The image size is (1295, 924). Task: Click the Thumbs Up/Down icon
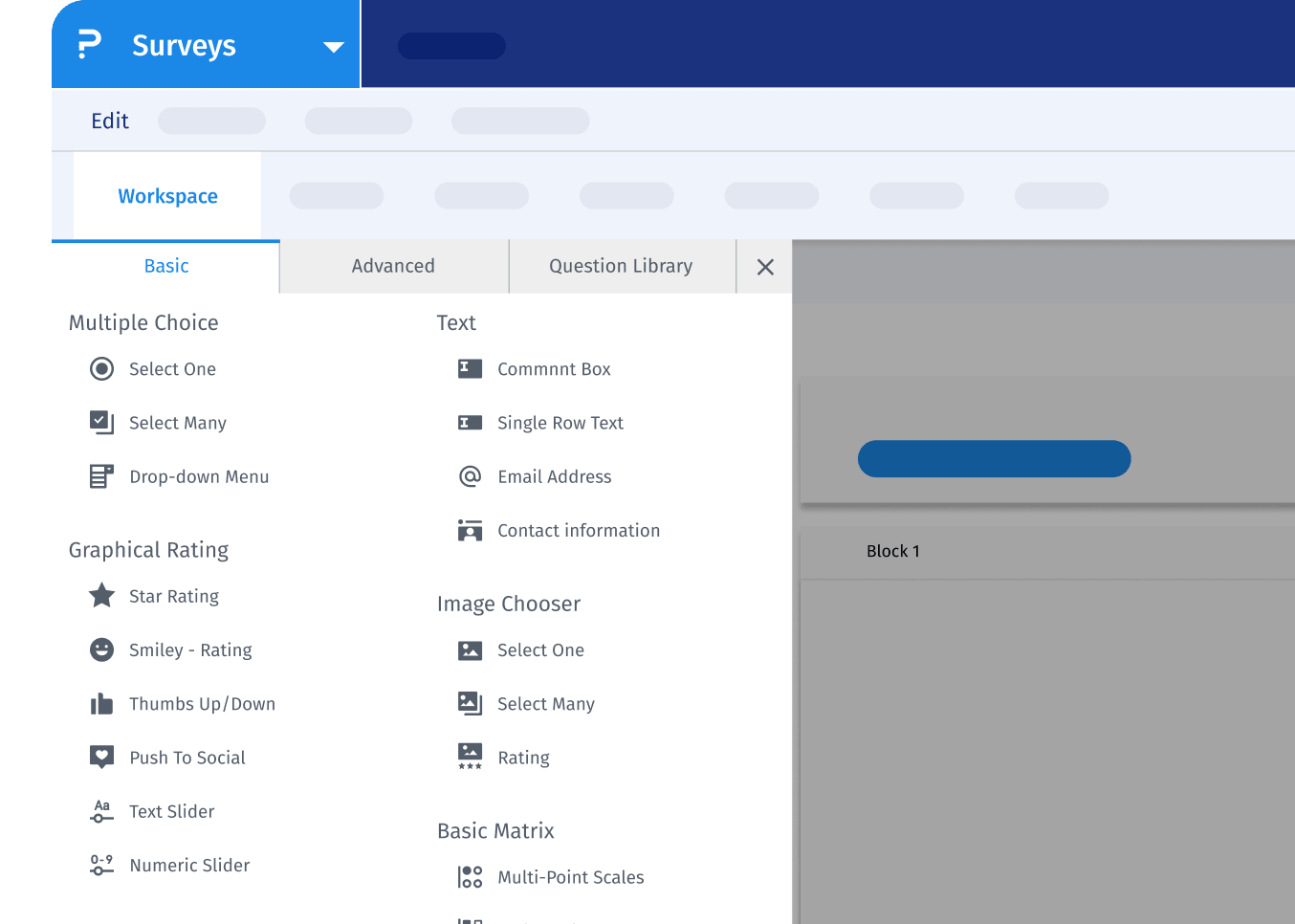(x=101, y=704)
